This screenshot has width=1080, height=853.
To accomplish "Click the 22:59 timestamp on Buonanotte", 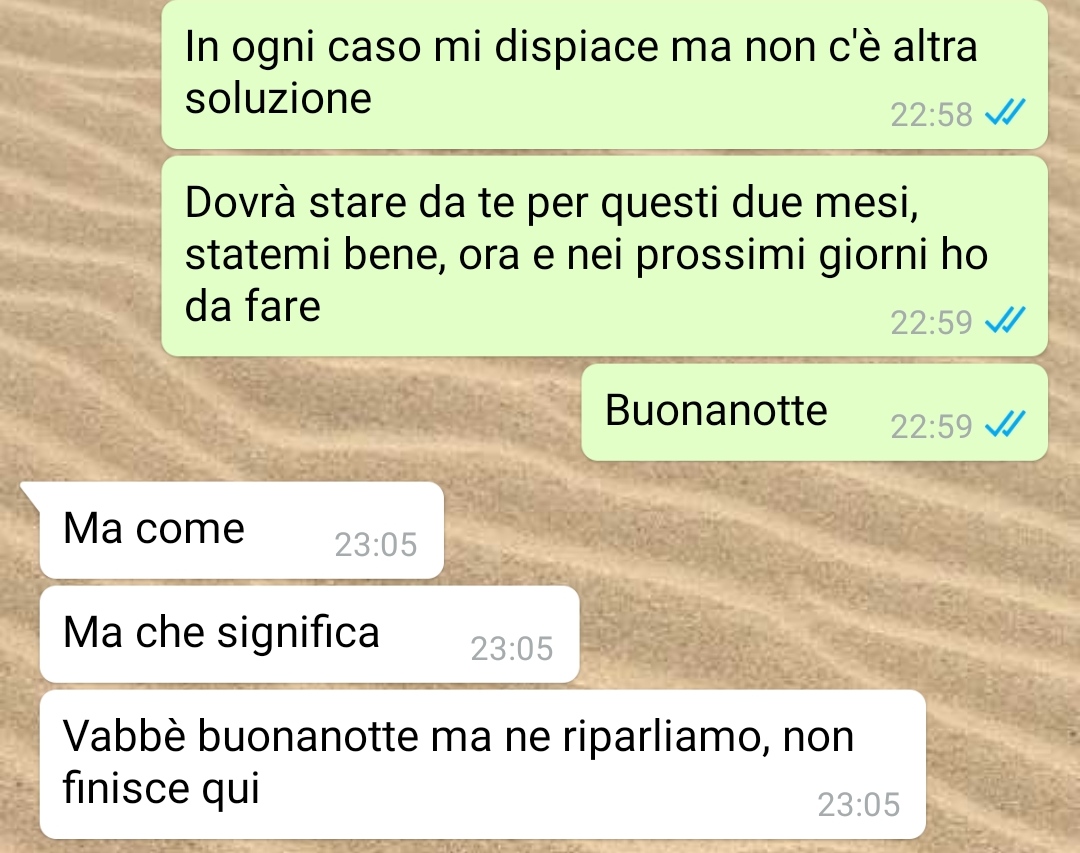I will point(931,426).
